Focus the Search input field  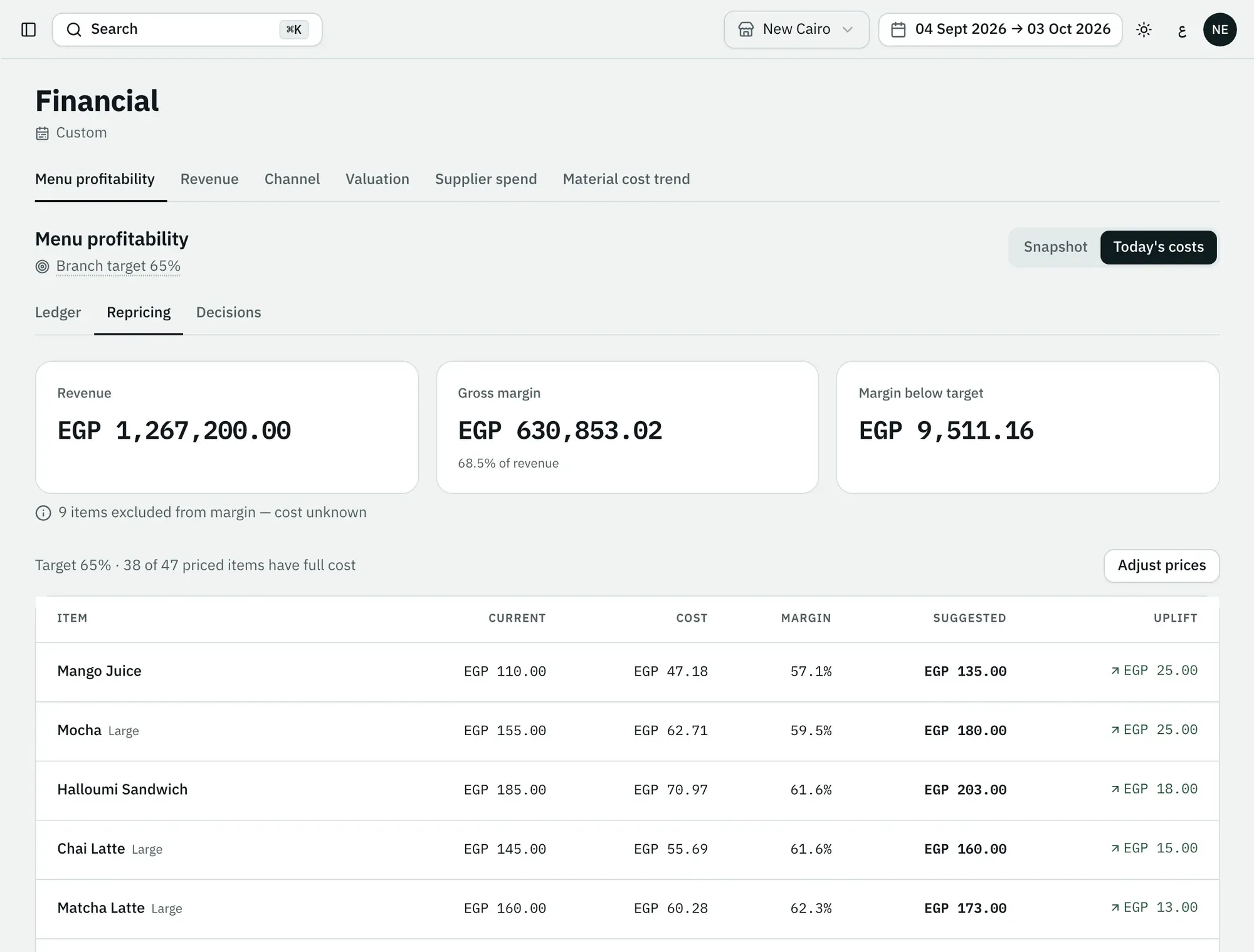click(x=187, y=29)
